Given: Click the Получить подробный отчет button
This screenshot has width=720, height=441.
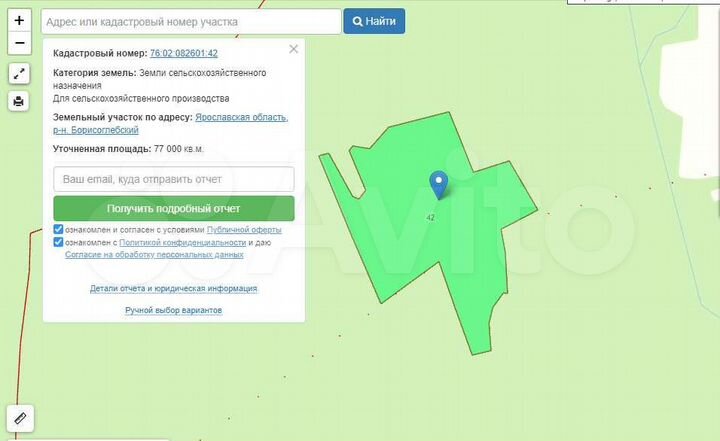Looking at the screenshot, I should 173,209.
